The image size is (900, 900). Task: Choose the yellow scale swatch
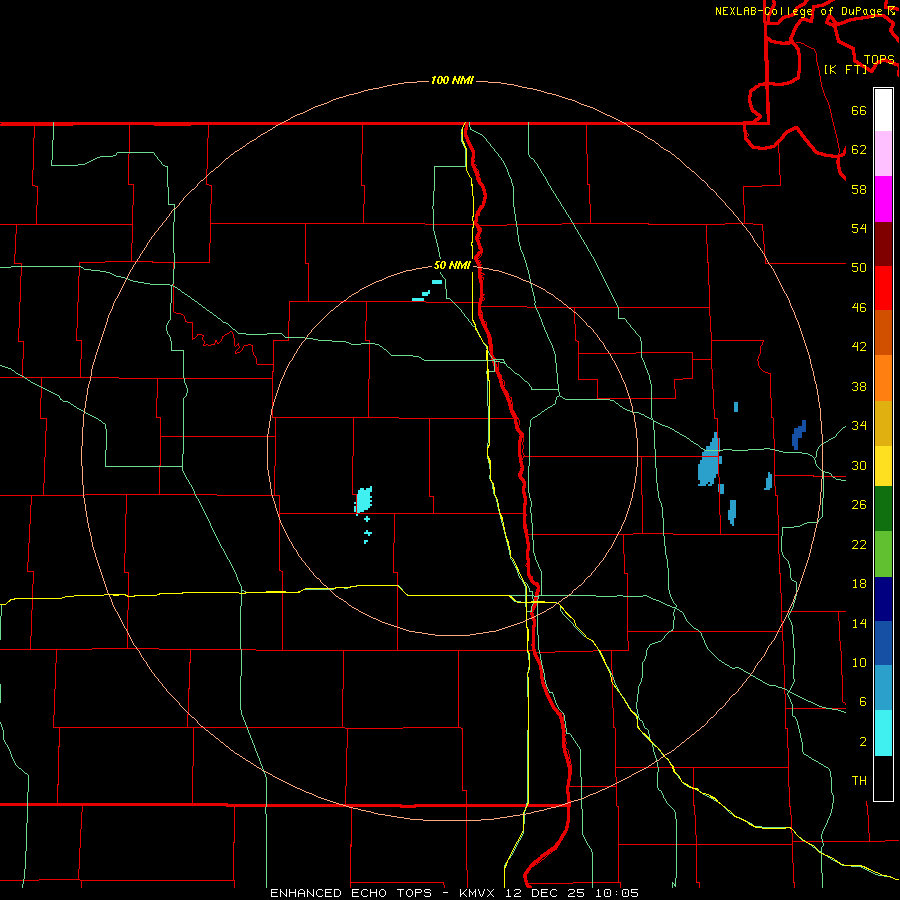coord(883,465)
